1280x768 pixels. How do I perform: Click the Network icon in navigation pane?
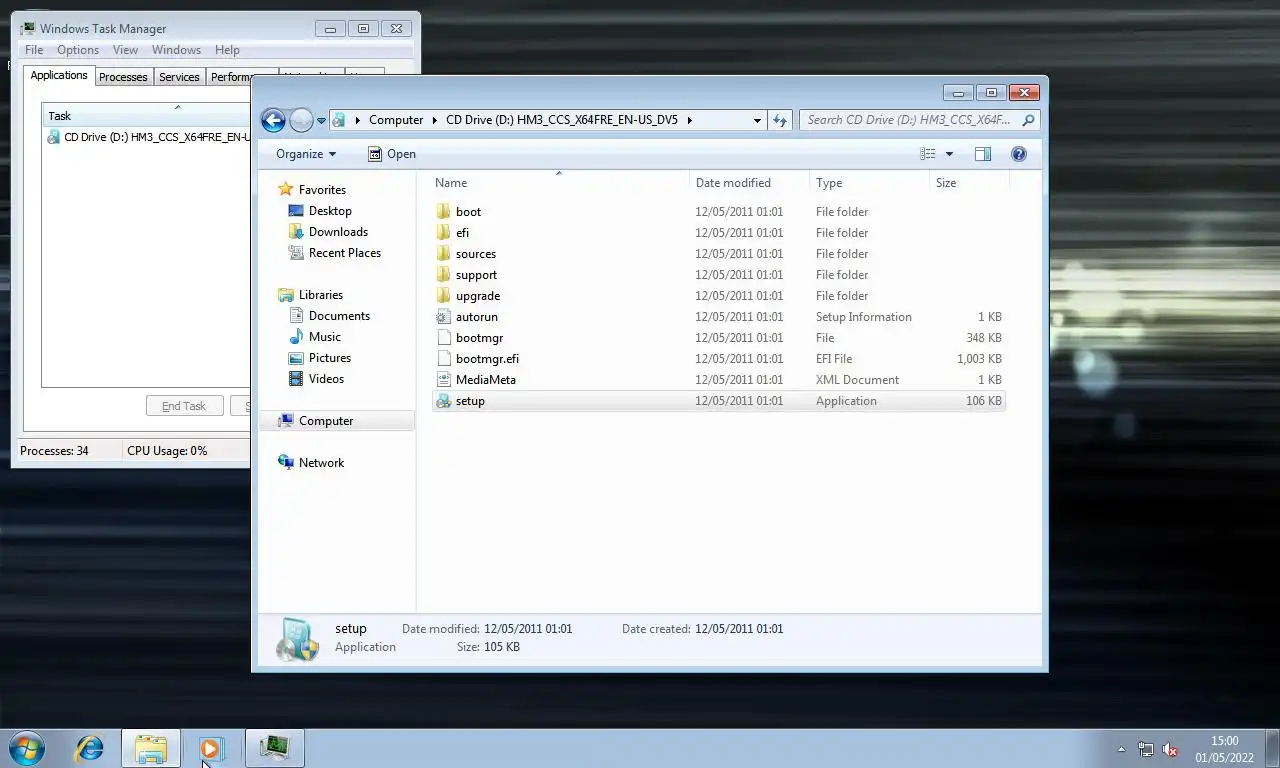pos(286,463)
